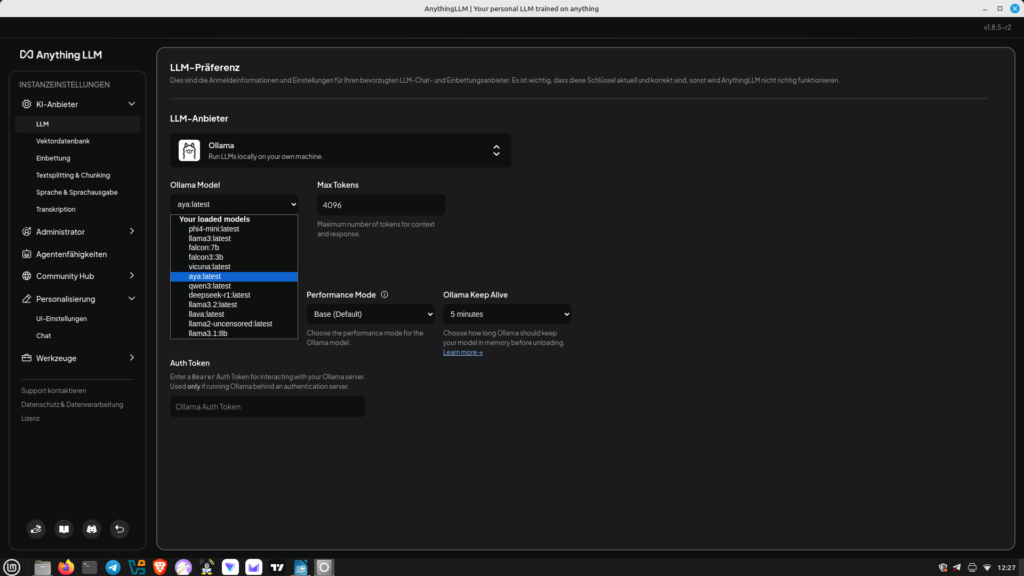Viewport: 1024px width, 576px height.
Task: Click the gear app icon in the taskbar
Action: [325, 568]
